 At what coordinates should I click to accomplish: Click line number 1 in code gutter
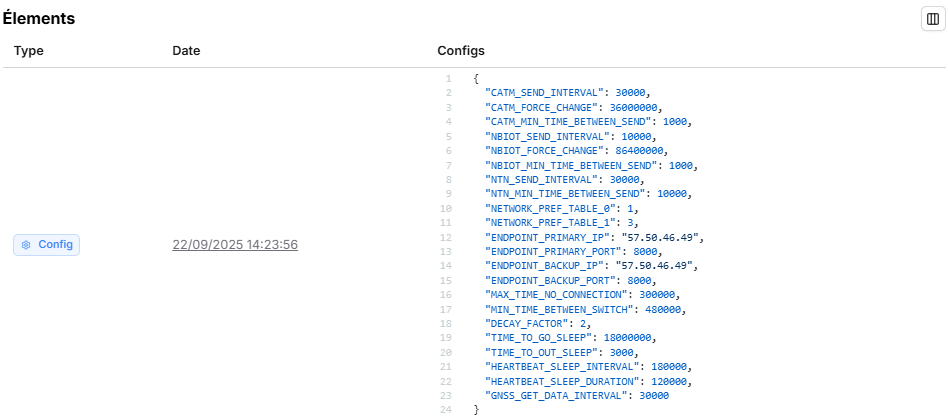coord(448,79)
